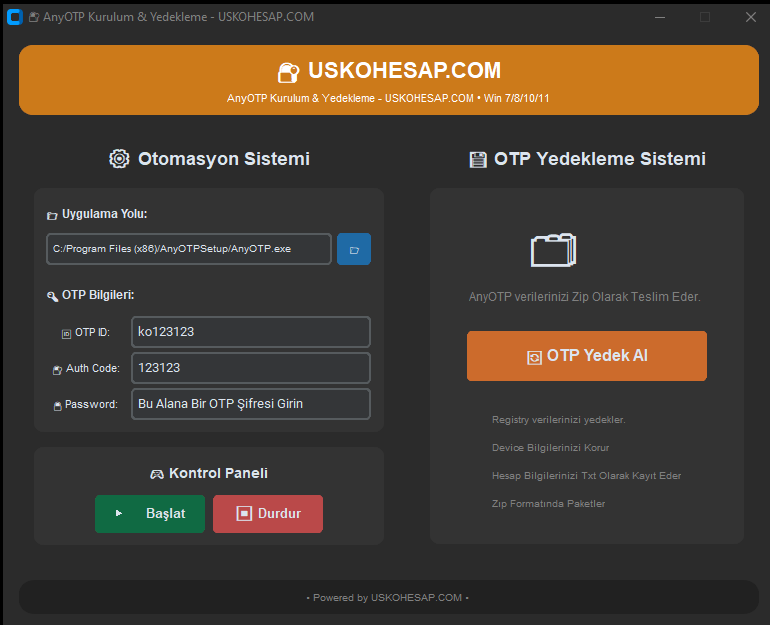Click the banner subtitle with Win 7/8/10/11
The height and width of the screenshot is (625, 770).
point(388,98)
